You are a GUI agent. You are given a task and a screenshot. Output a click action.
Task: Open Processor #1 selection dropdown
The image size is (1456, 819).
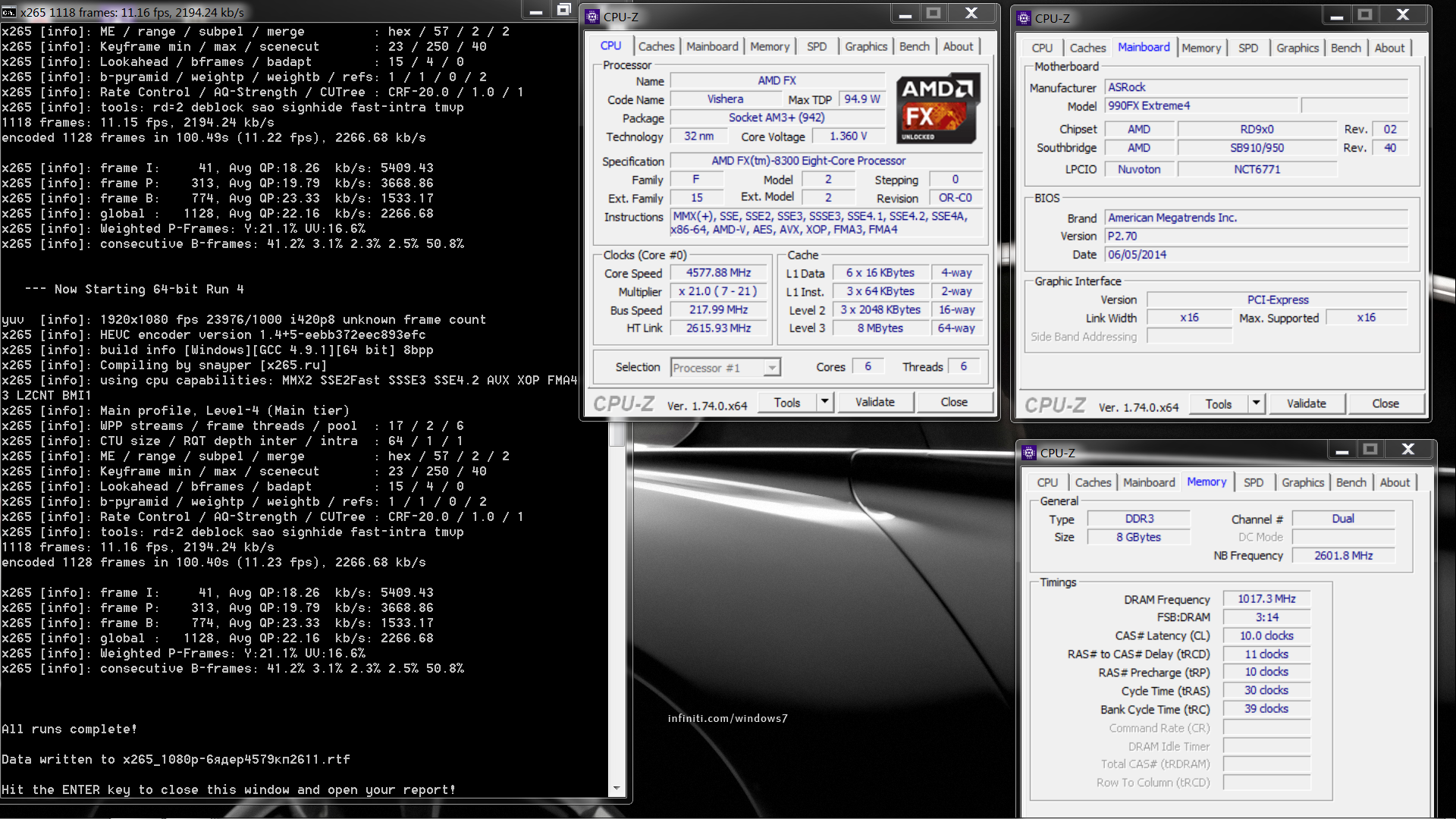click(771, 368)
